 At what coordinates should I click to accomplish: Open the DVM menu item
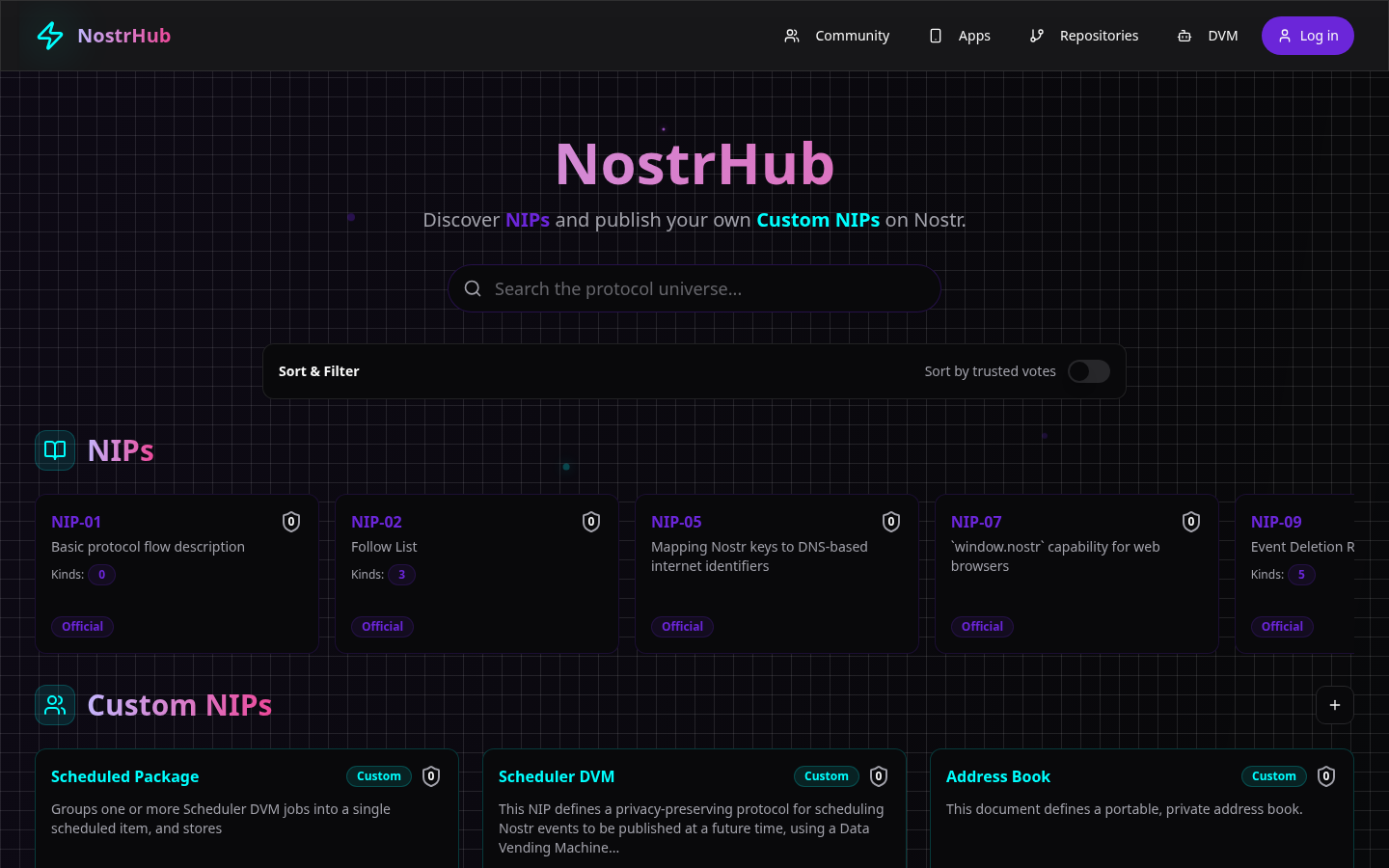pos(1208,36)
